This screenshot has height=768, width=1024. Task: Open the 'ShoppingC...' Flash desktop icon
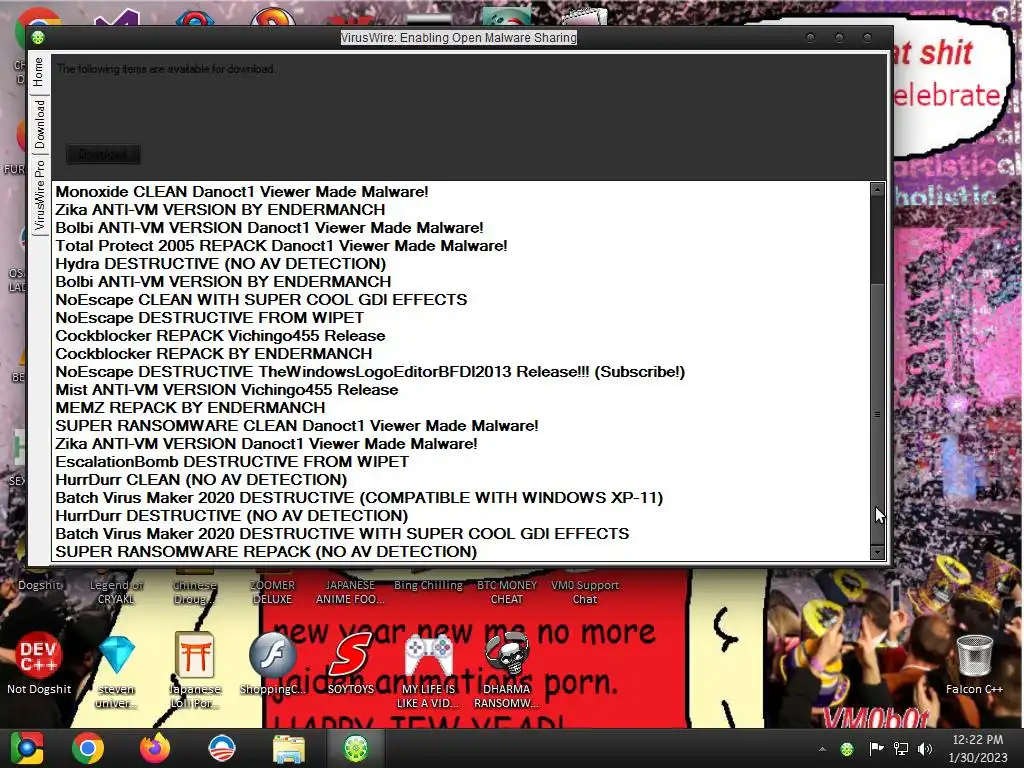(x=272, y=664)
